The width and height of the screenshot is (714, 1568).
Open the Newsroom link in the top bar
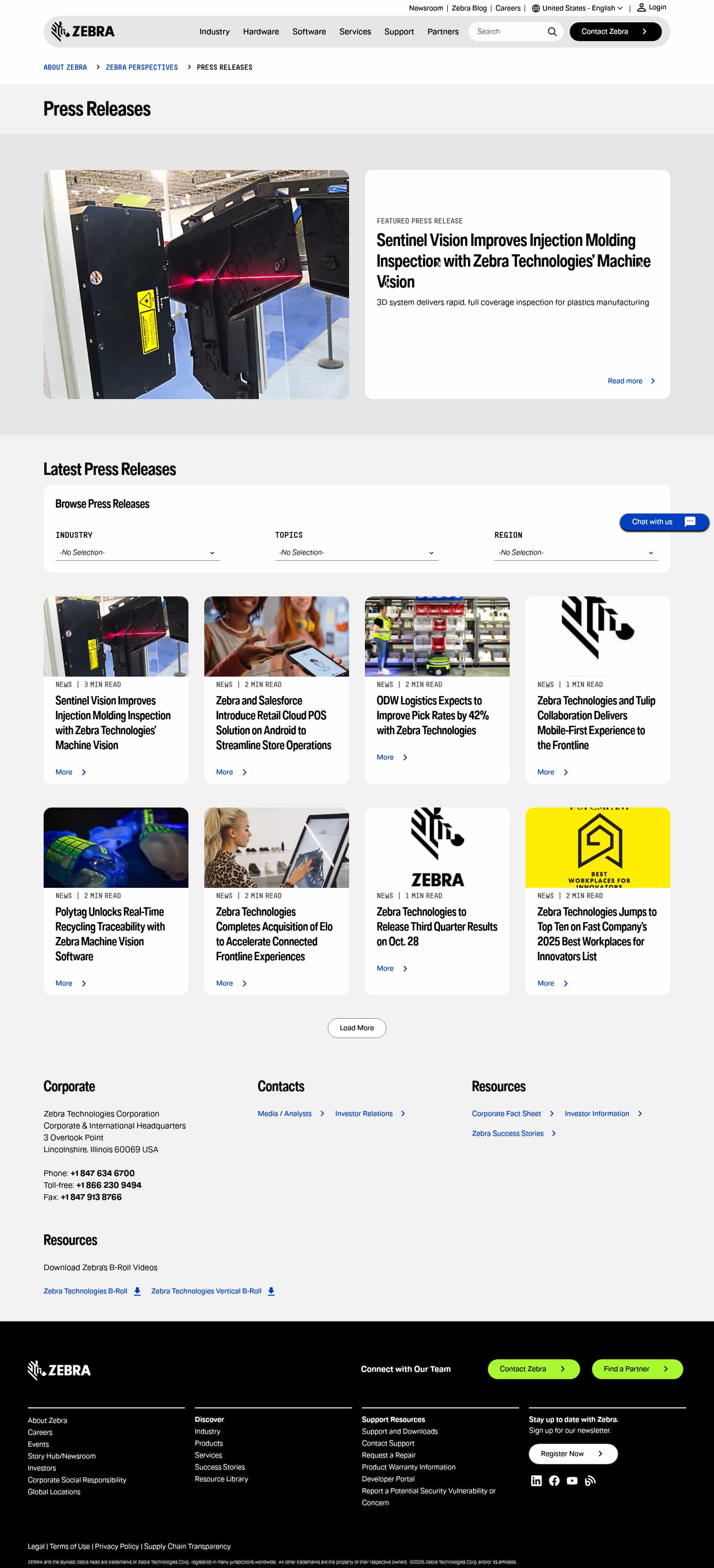425,8
